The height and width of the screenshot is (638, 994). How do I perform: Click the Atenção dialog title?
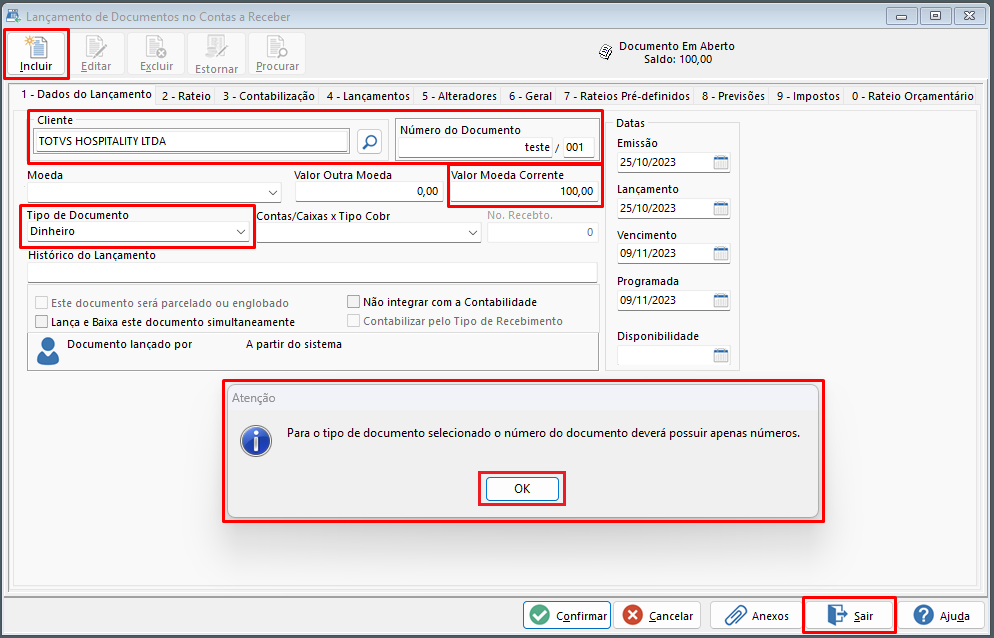point(254,398)
